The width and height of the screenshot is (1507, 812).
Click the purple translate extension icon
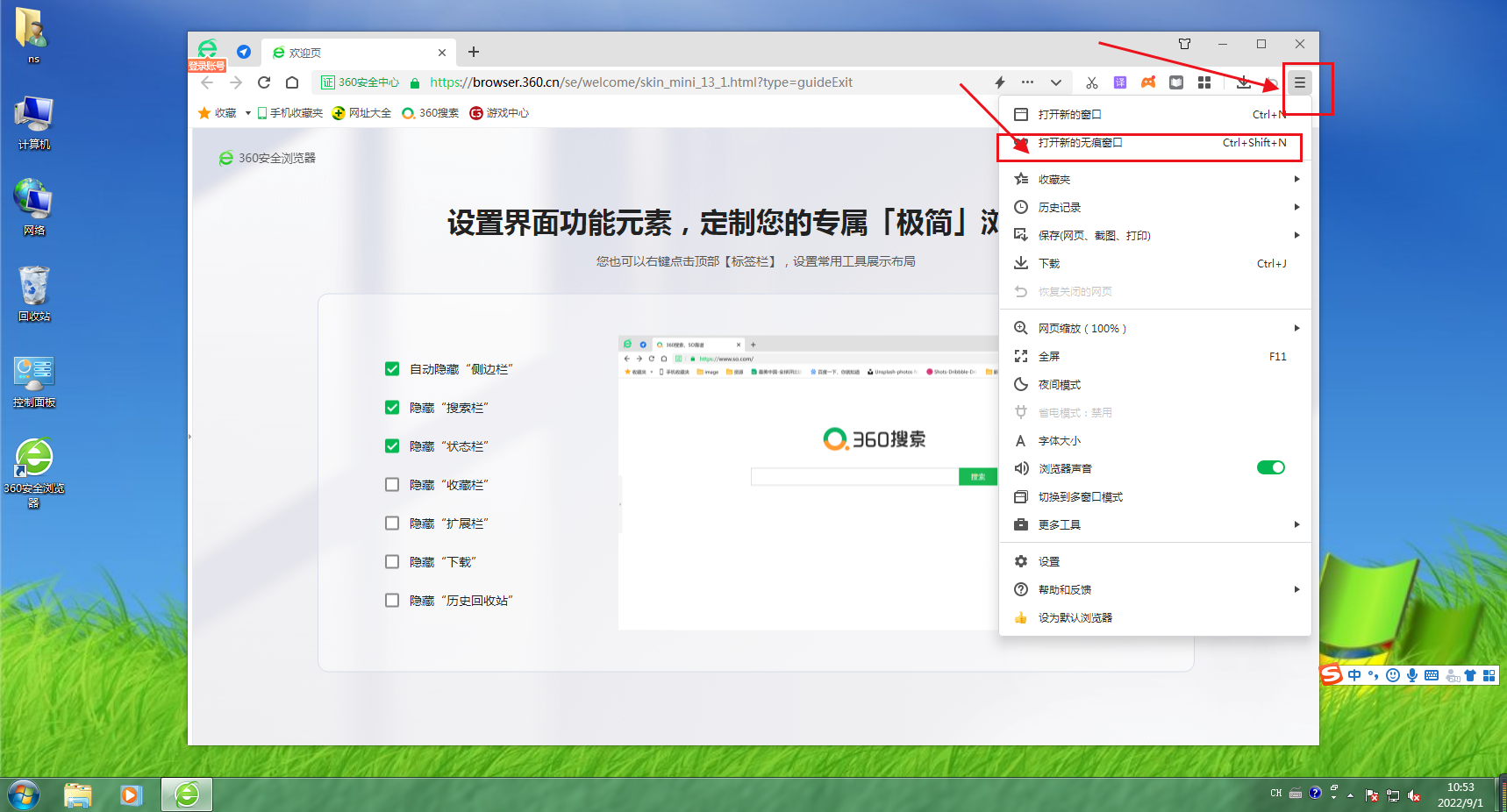(x=1120, y=82)
